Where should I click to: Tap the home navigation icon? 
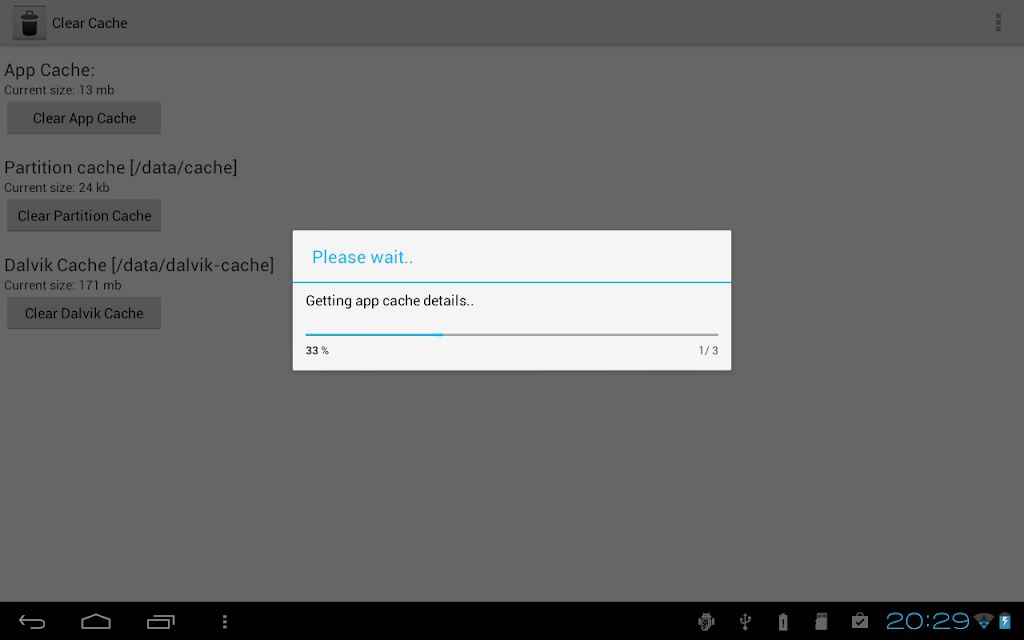pos(96,622)
